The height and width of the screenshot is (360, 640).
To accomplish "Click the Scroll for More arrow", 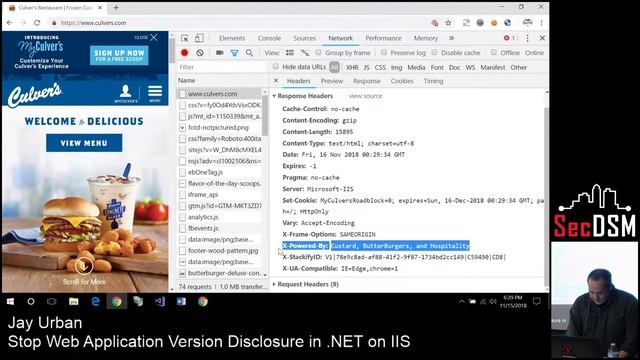I will 84,266.
